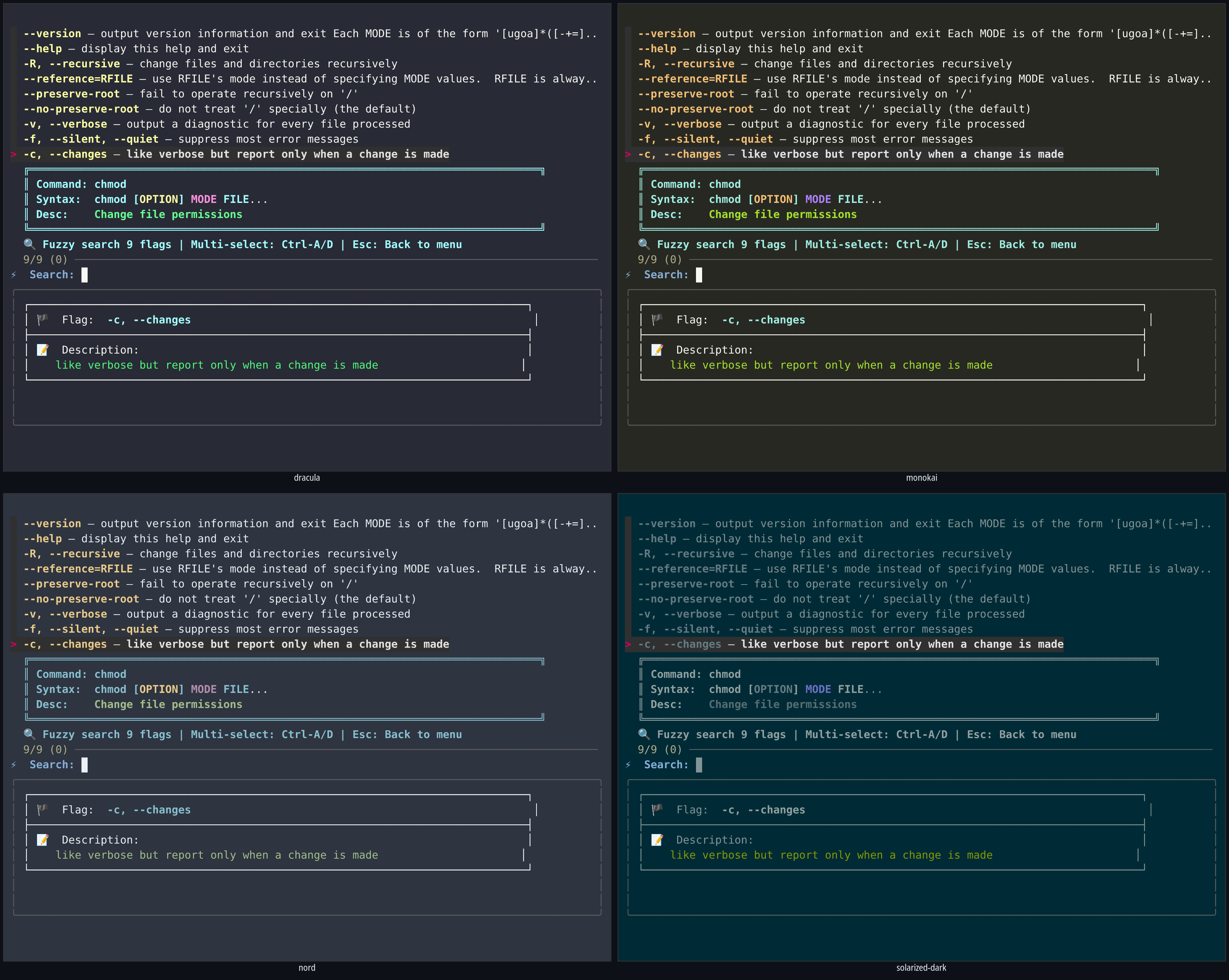Select --reference=RFILE row in nord list

pos(310,569)
